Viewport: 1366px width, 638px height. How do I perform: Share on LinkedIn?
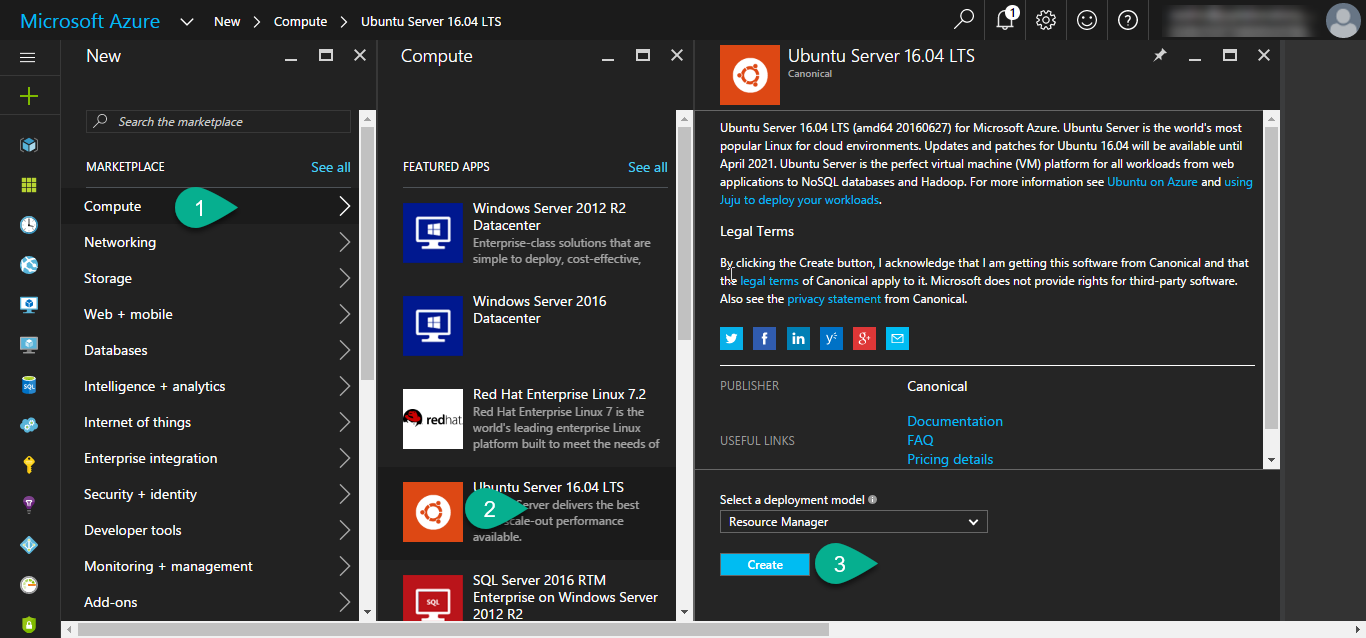click(798, 339)
